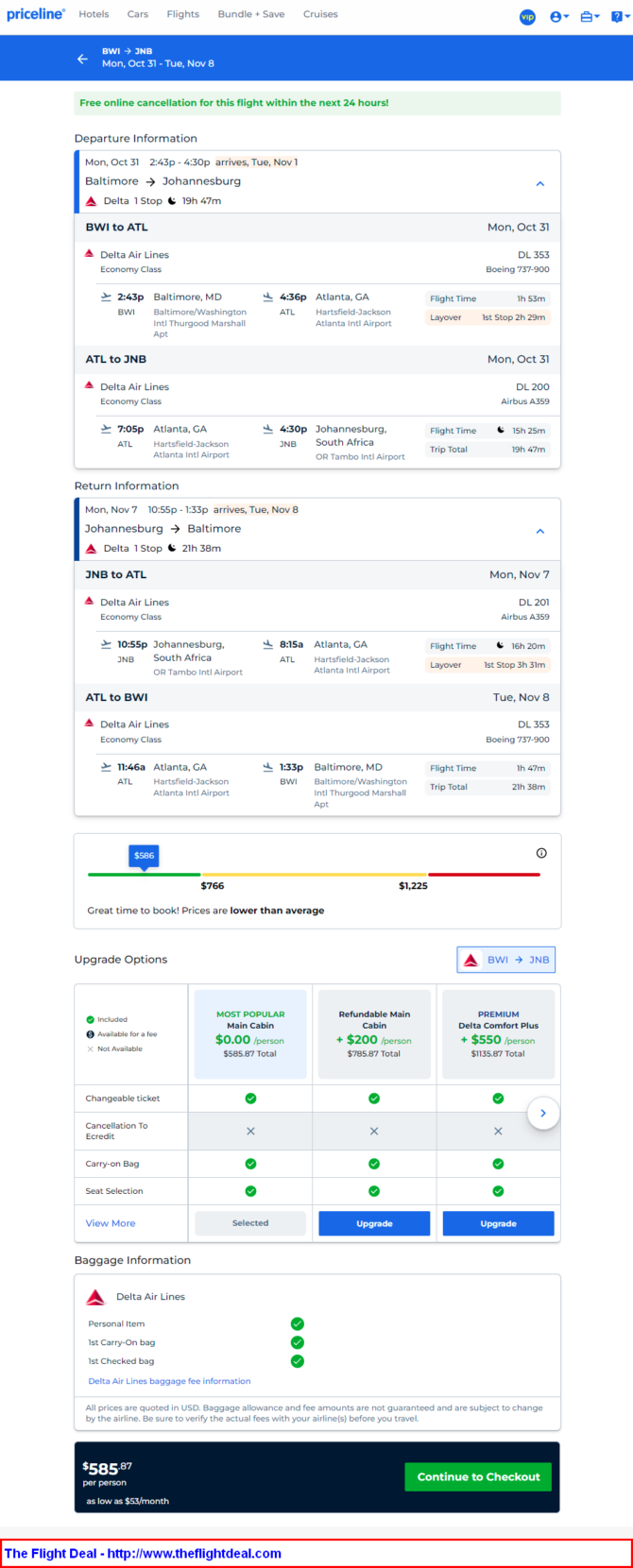Click takeoff icon next to 2:43p Baltimore
The image size is (633, 1568).
click(106, 297)
